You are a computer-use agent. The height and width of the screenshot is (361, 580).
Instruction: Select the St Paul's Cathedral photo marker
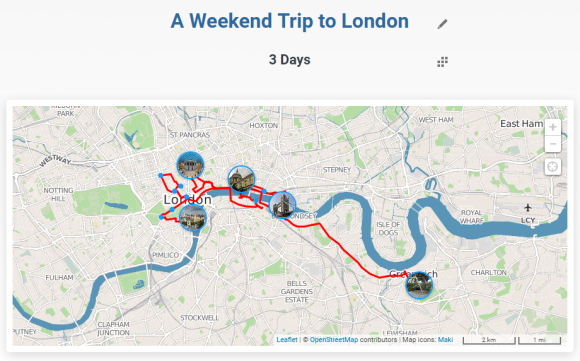pos(241,179)
